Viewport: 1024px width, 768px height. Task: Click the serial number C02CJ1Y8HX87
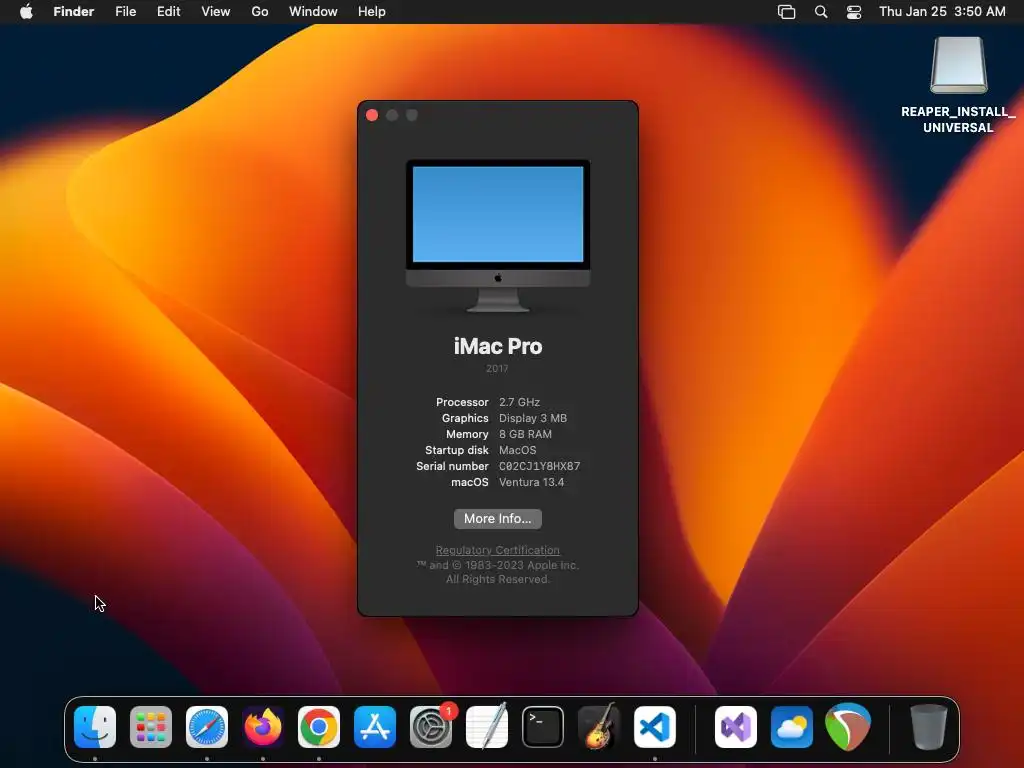(x=539, y=466)
